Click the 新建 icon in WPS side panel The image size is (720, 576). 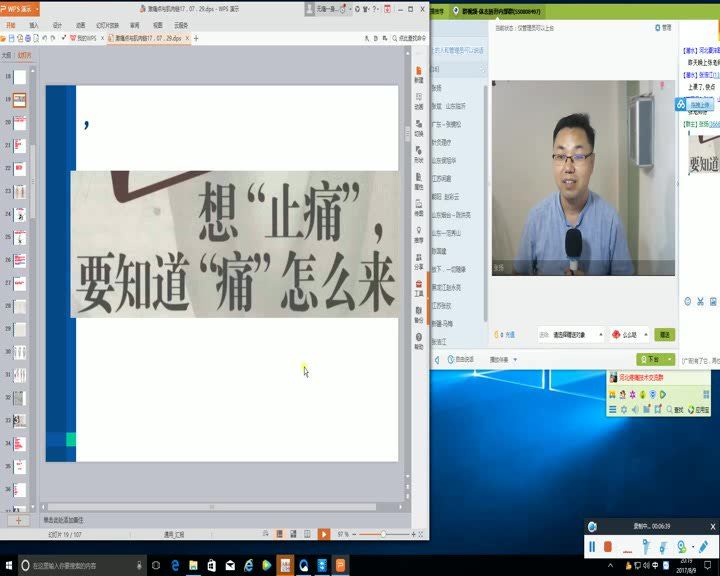click(419, 74)
